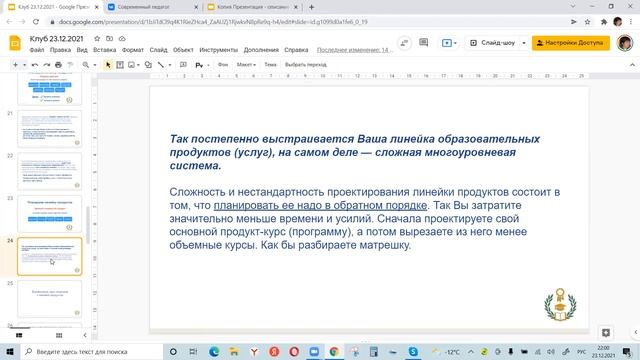Insert a text box
The height and width of the screenshot is (360, 640).
click(120, 65)
